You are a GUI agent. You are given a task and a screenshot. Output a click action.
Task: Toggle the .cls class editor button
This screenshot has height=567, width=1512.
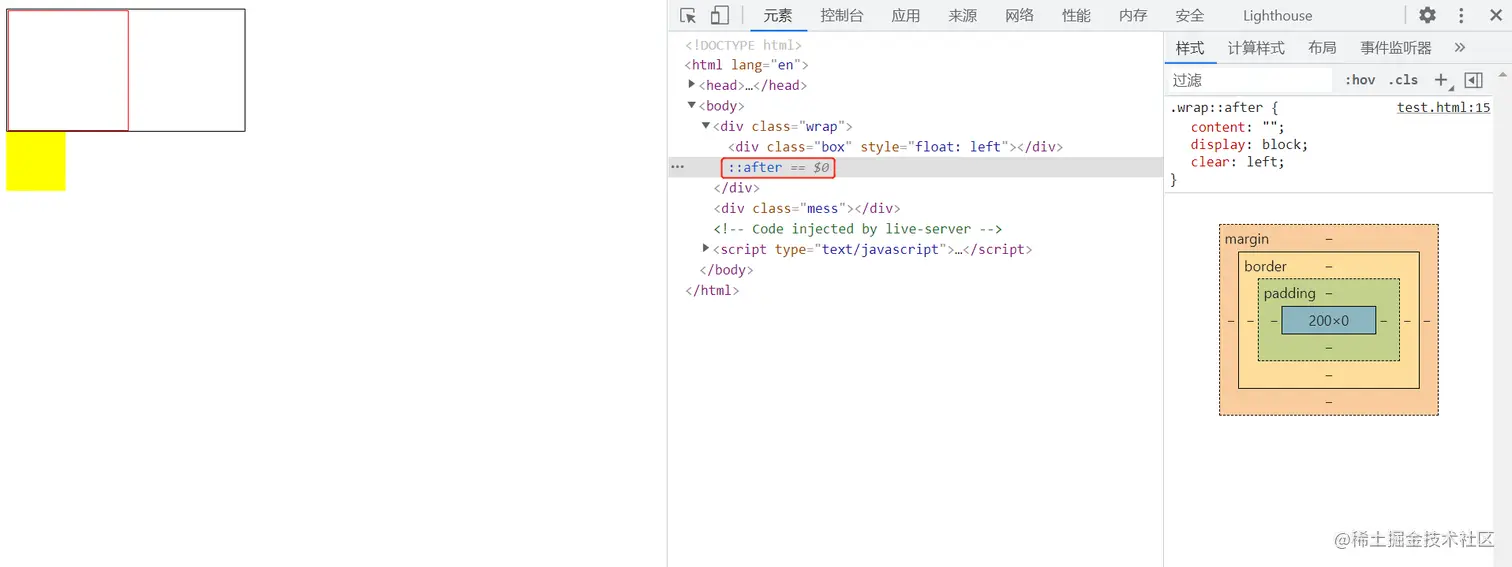(1403, 80)
